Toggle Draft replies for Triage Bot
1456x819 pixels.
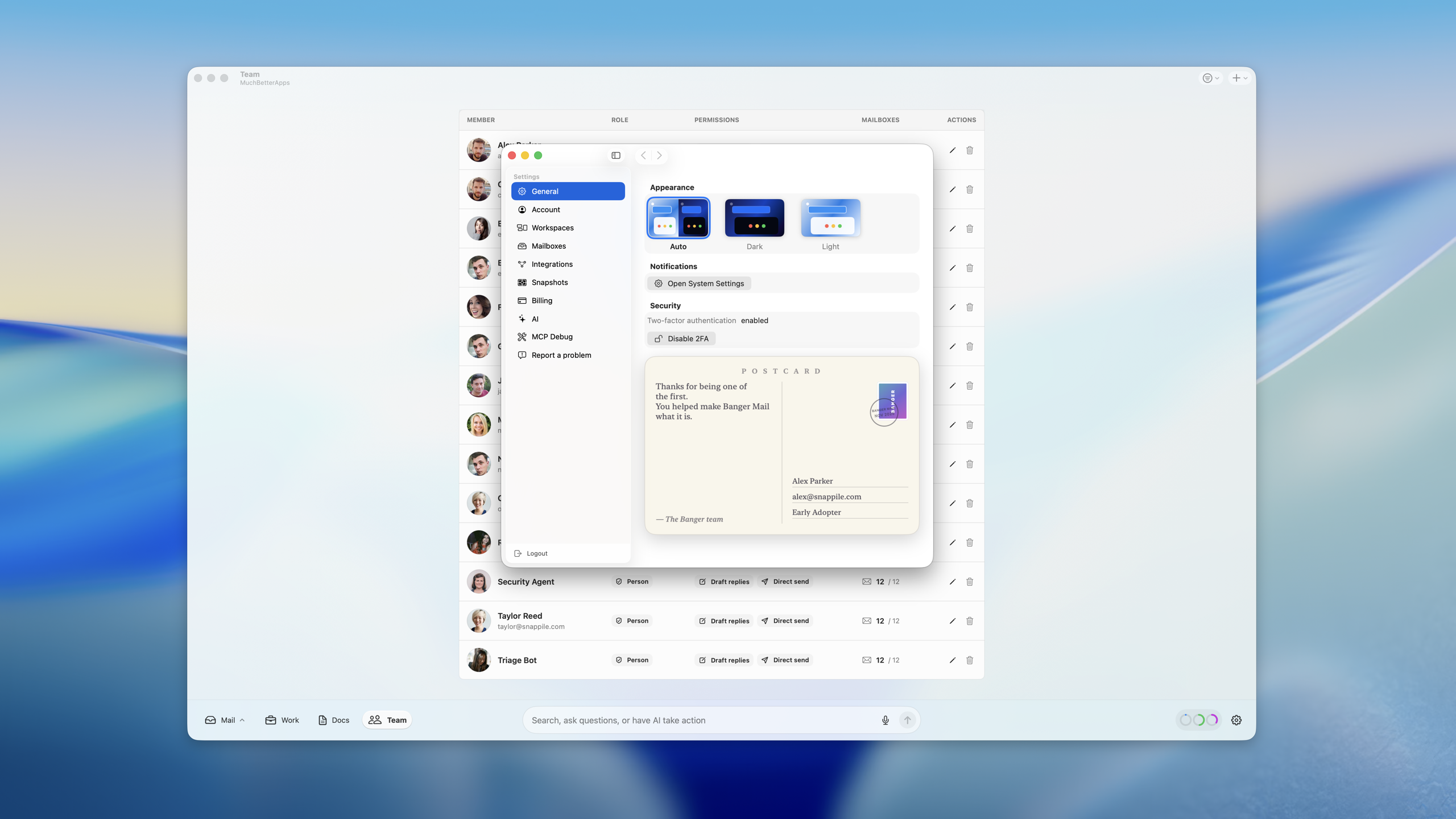tap(724, 660)
